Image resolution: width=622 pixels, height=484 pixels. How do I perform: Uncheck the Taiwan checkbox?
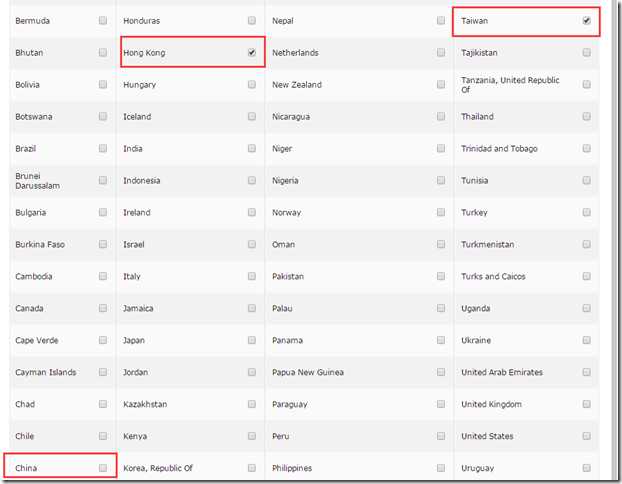(x=586, y=20)
